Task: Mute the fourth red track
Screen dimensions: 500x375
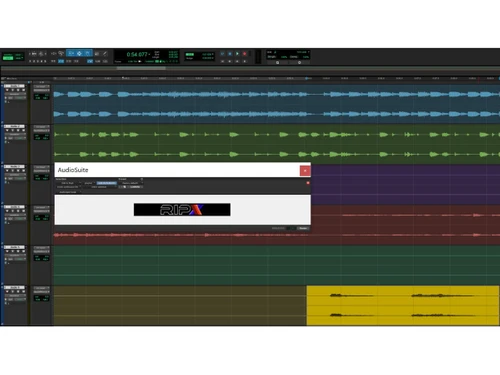Action: 23,211
